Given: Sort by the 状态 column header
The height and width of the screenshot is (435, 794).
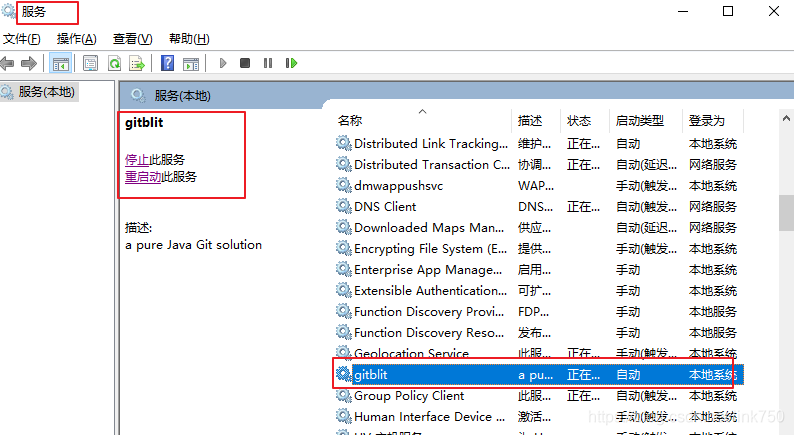Looking at the screenshot, I should [x=579, y=121].
